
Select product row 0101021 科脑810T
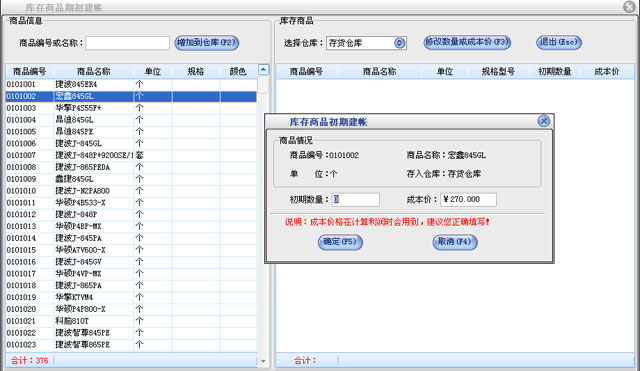coord(131,321)
